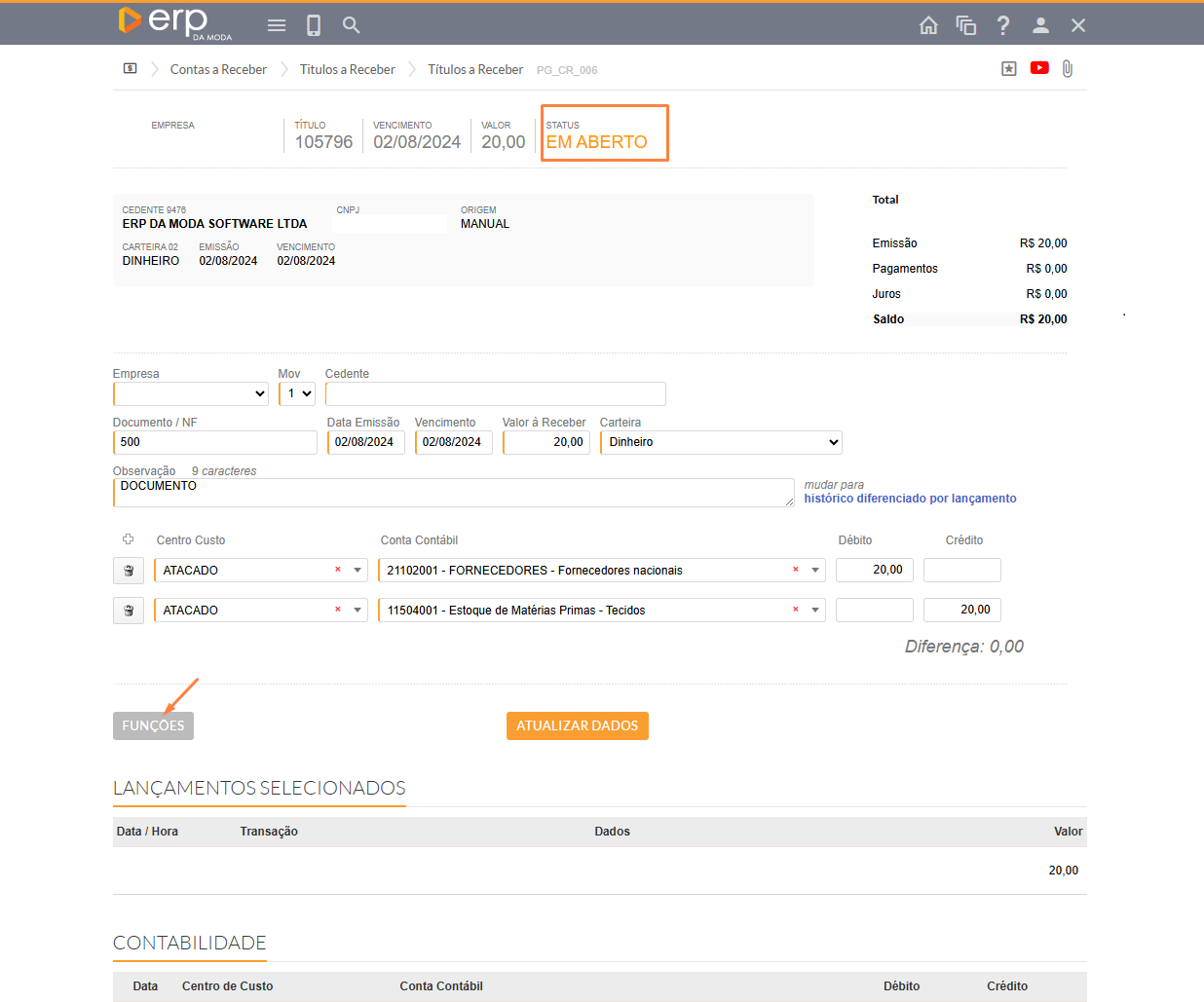This screenshot has height=1002, width=1204.
Task: Open the search magnifier icon
Action: [x=352, y=25]
